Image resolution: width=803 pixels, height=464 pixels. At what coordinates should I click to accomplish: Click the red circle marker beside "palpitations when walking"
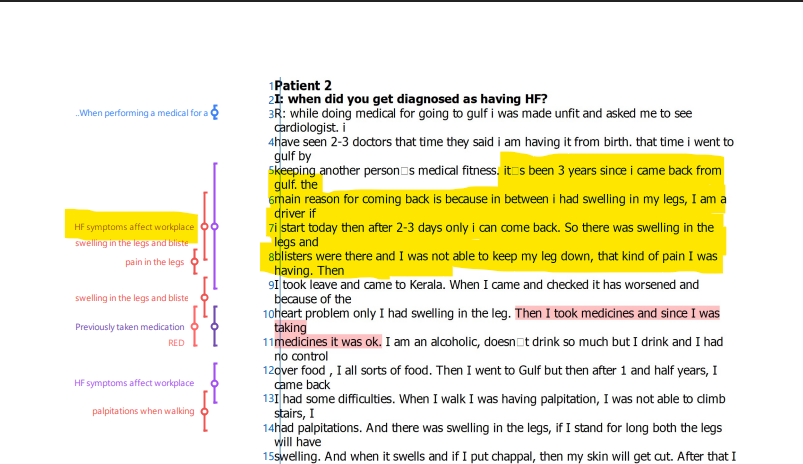[205, 411]
